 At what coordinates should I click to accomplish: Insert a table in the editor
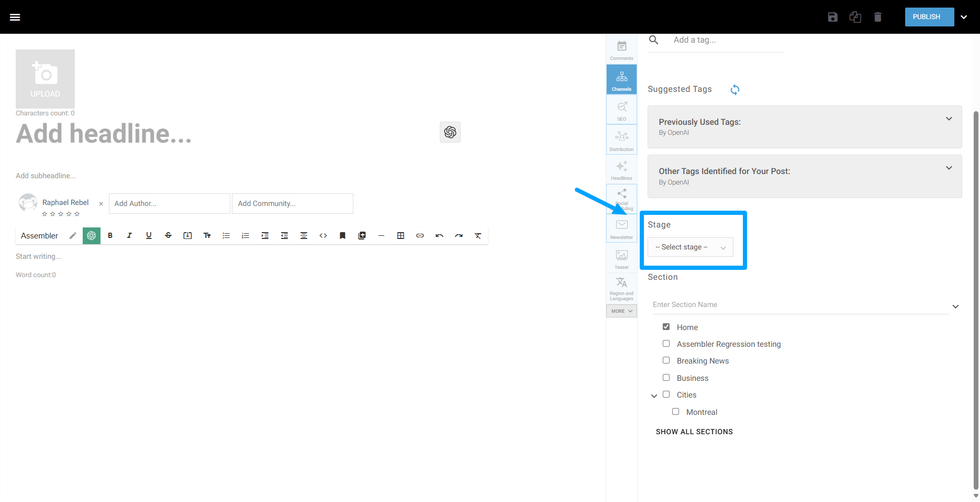click(400, 236)
